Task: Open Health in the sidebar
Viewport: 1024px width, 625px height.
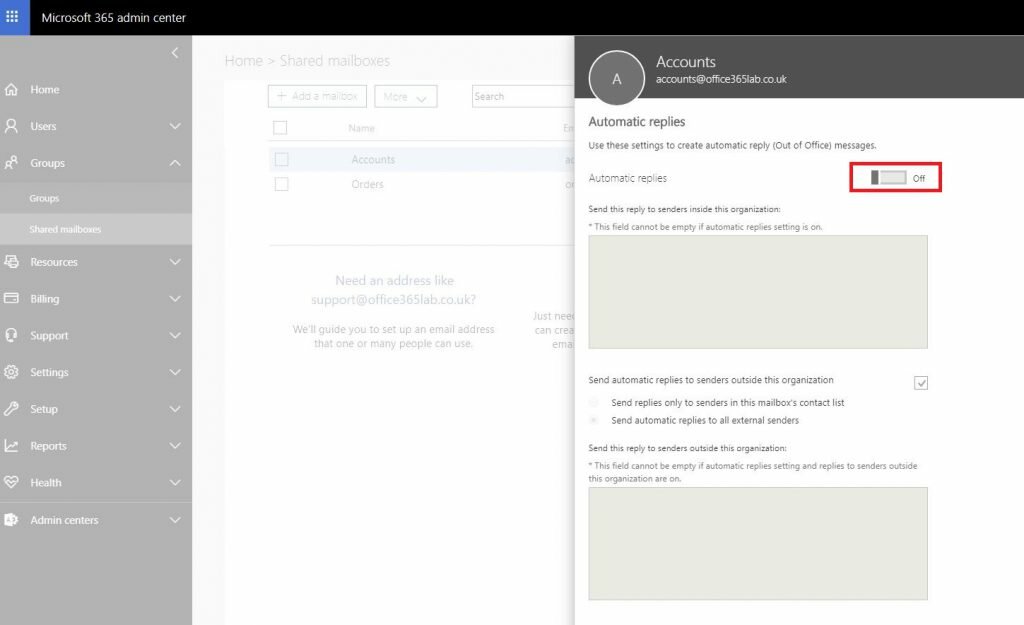Action: [46, 483]
